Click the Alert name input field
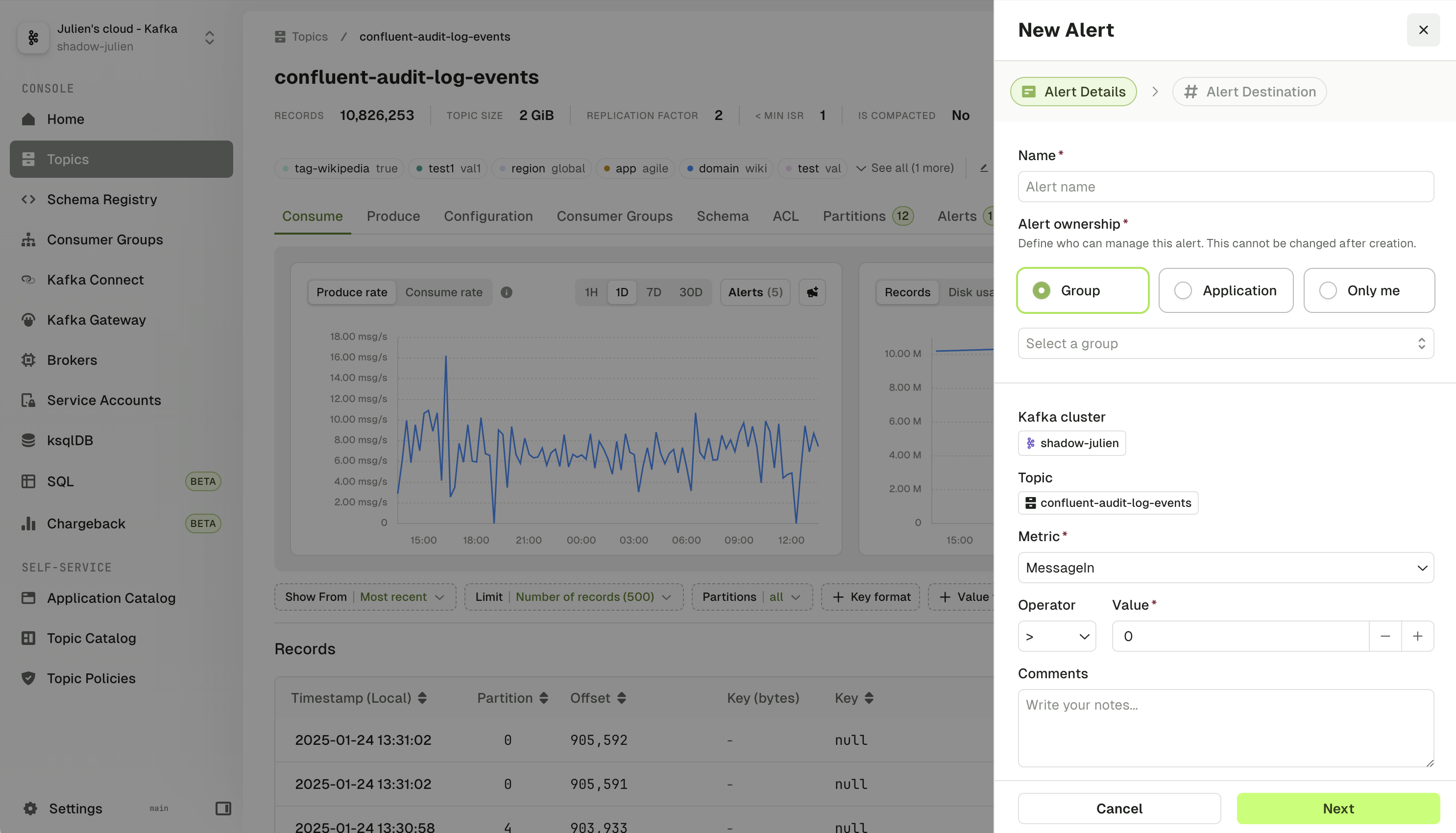The height and width of the screenshot is (833, 1456). [x=1225, y=187]
